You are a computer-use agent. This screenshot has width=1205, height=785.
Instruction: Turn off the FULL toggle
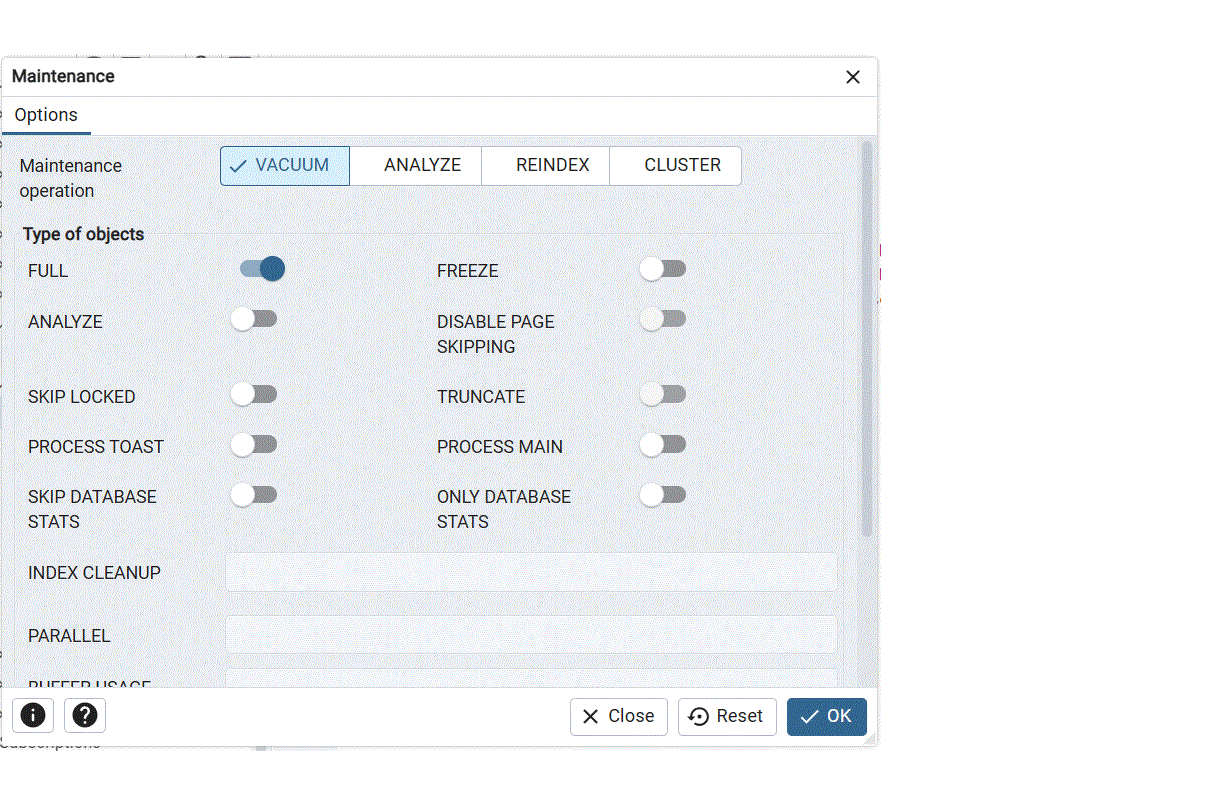coord(262,269)
